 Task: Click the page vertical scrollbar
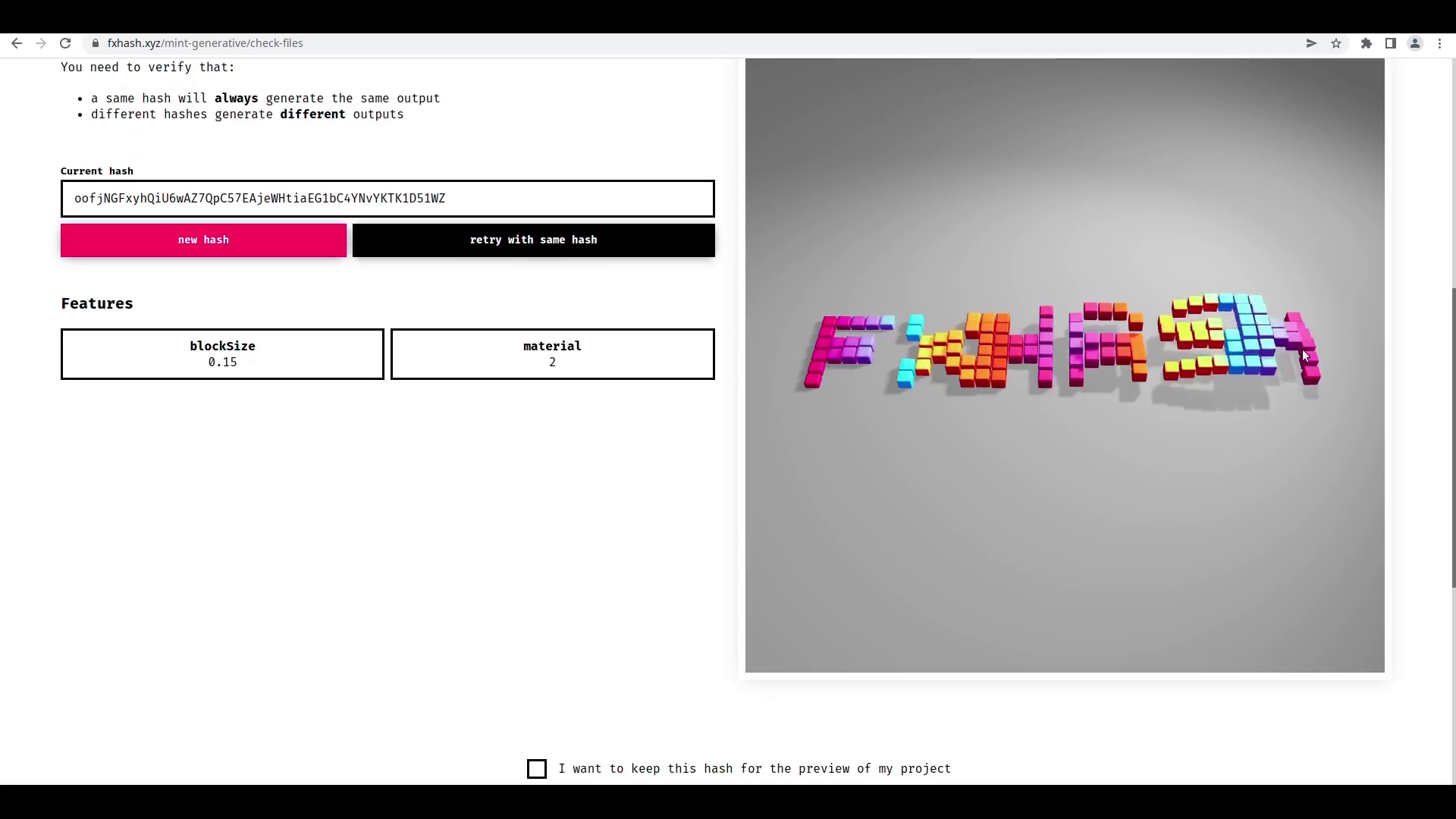click(1453, 437)
